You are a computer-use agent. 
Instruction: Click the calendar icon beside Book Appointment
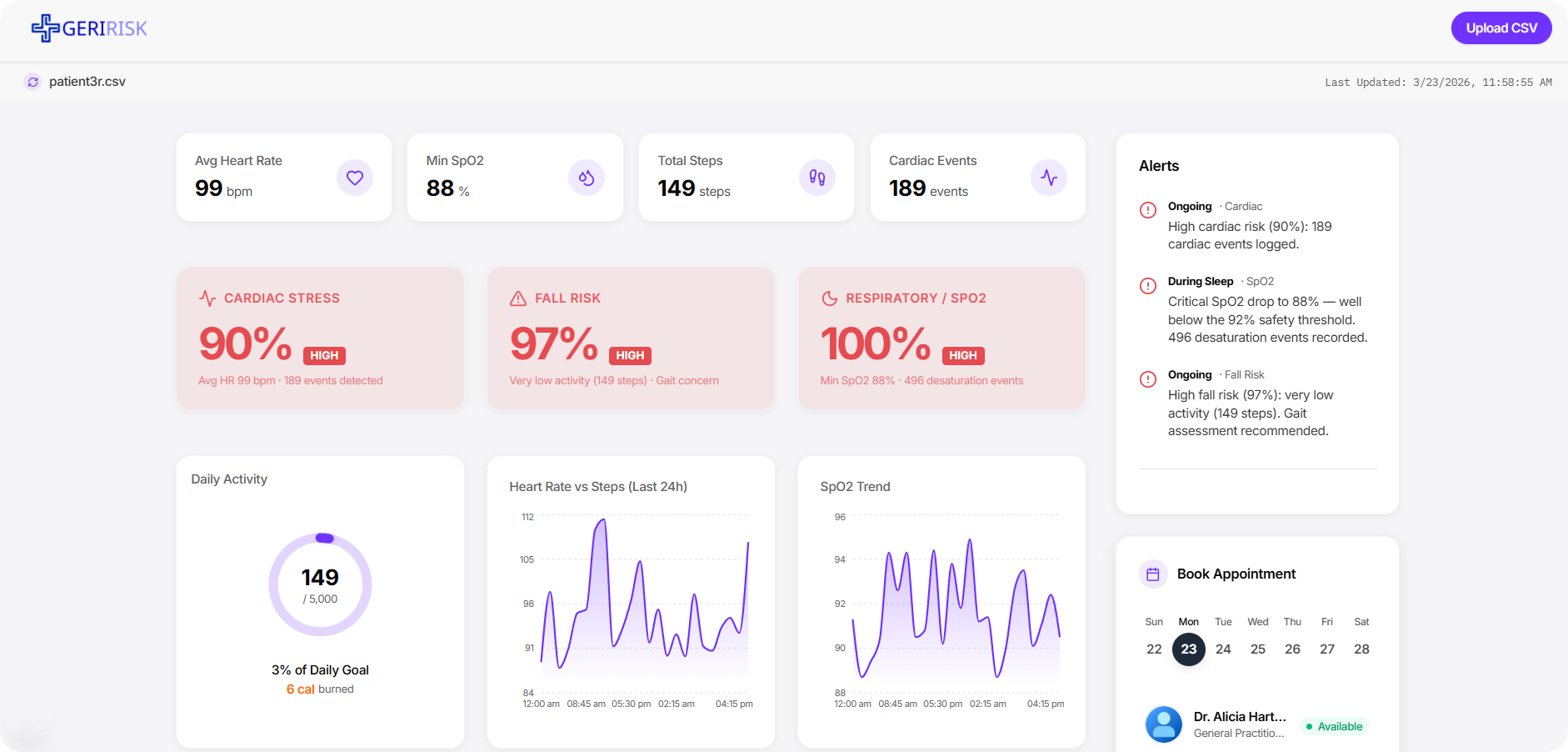(x=1153, y=574)
